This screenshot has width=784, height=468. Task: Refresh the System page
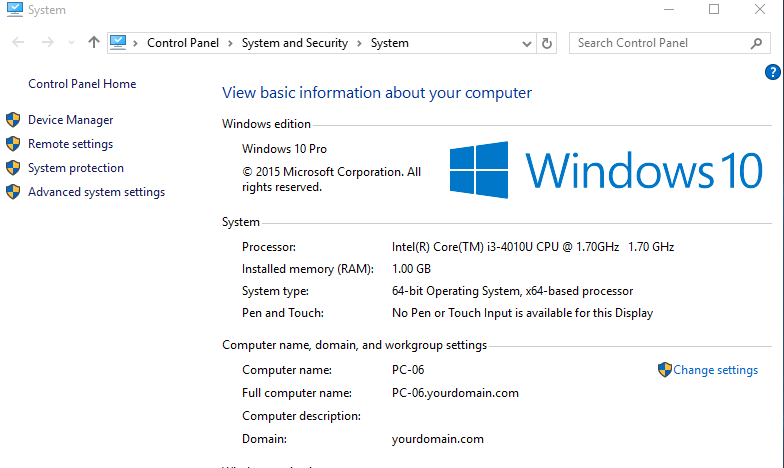pos(547,43)
